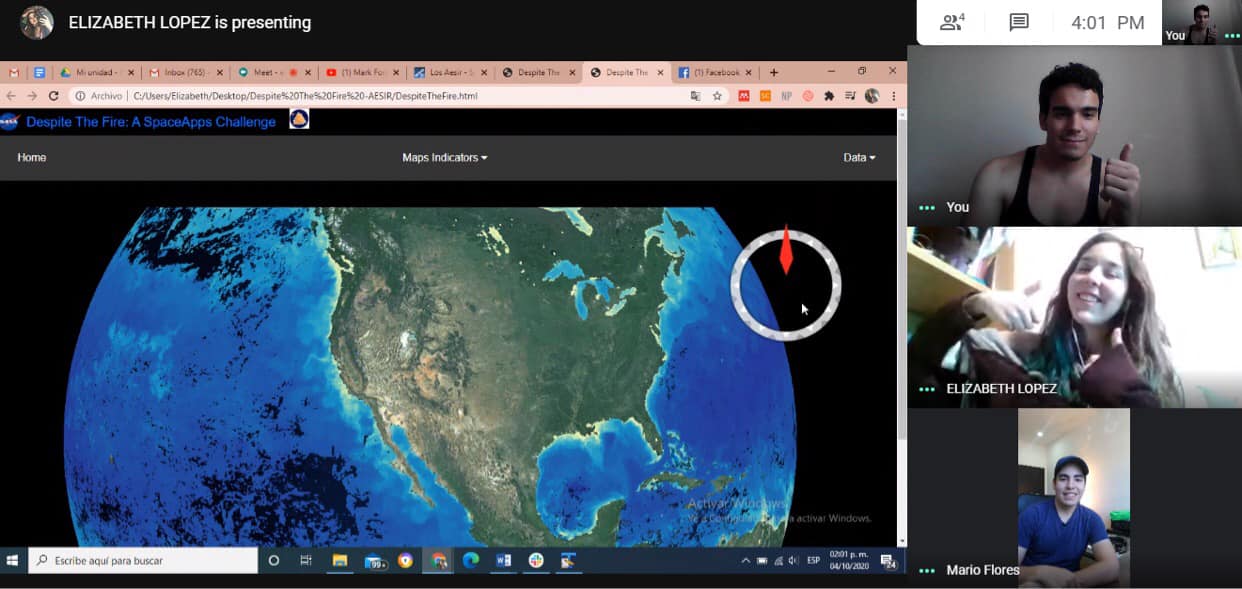Open the Mail app with 99+ badge
1242x589 pixels.
(374, 561)
